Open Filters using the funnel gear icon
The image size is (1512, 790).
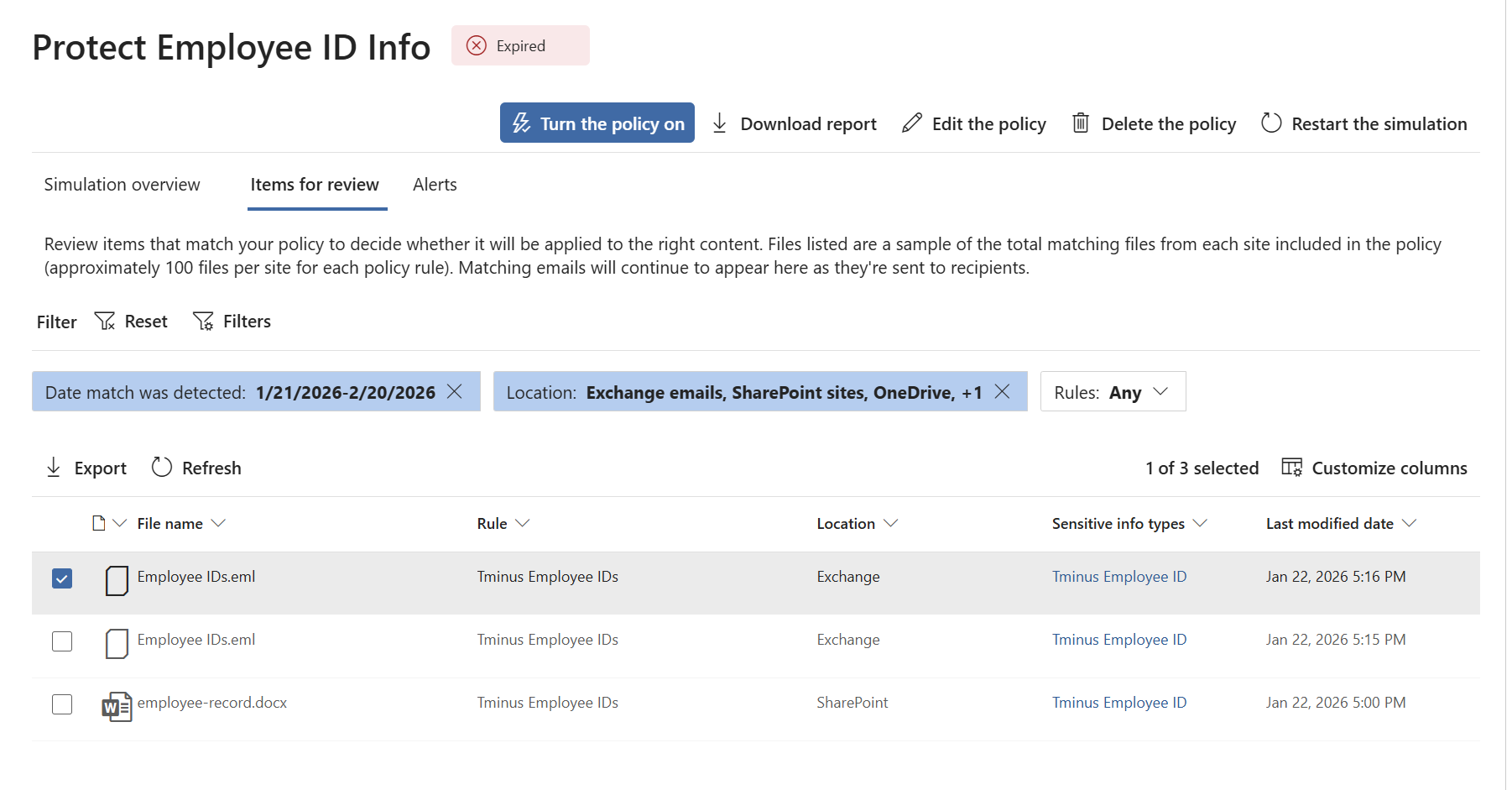click(203, 322)
